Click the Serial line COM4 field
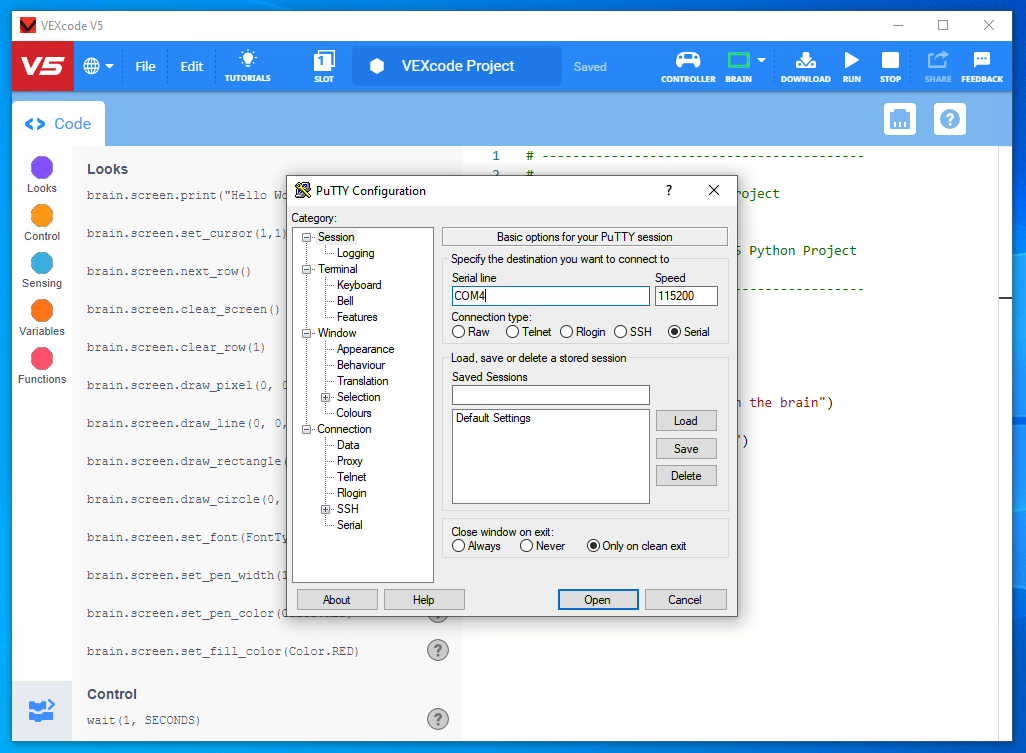This screenshot has height=753, width=1026. point(550,296)
